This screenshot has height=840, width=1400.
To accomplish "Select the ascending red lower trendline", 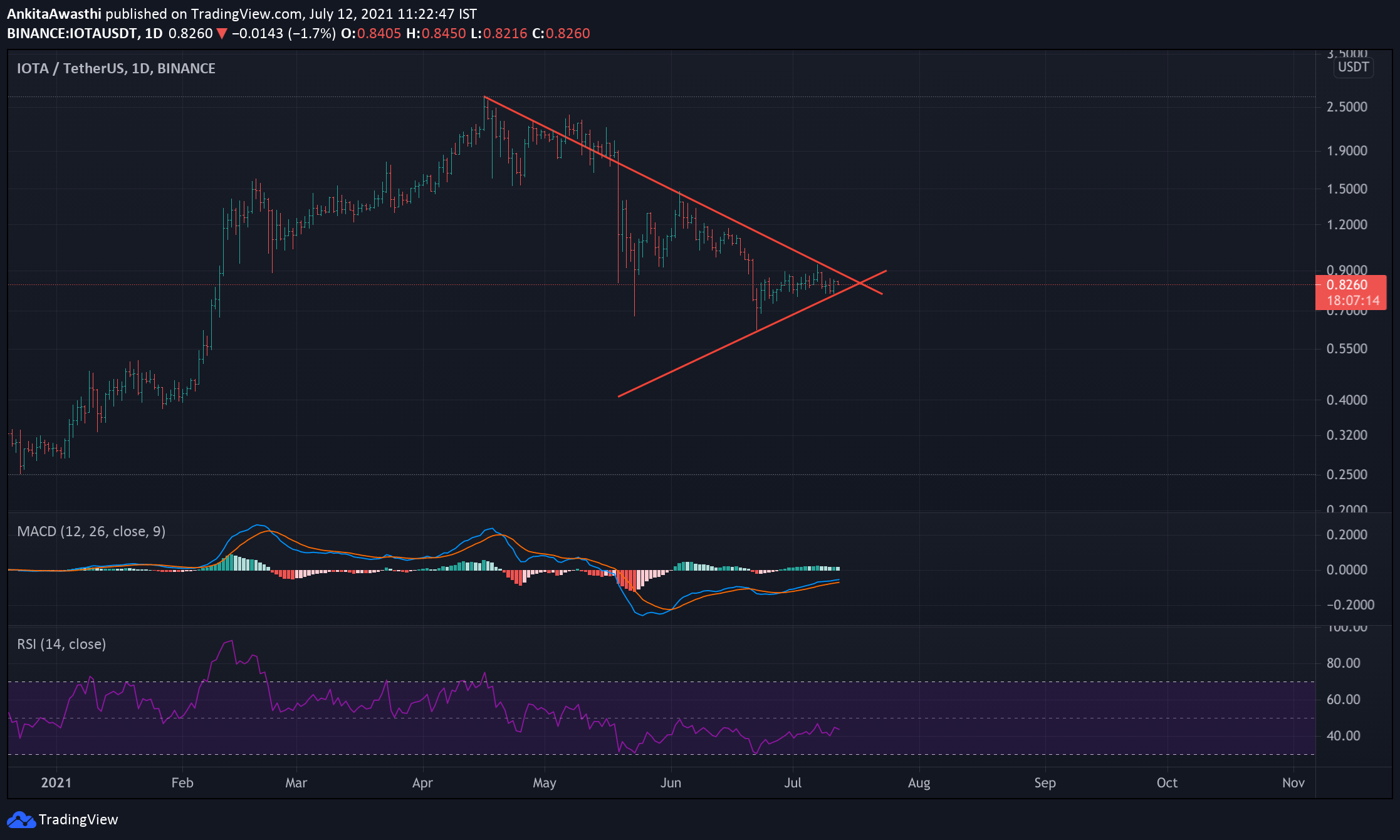I will point(752,333).
